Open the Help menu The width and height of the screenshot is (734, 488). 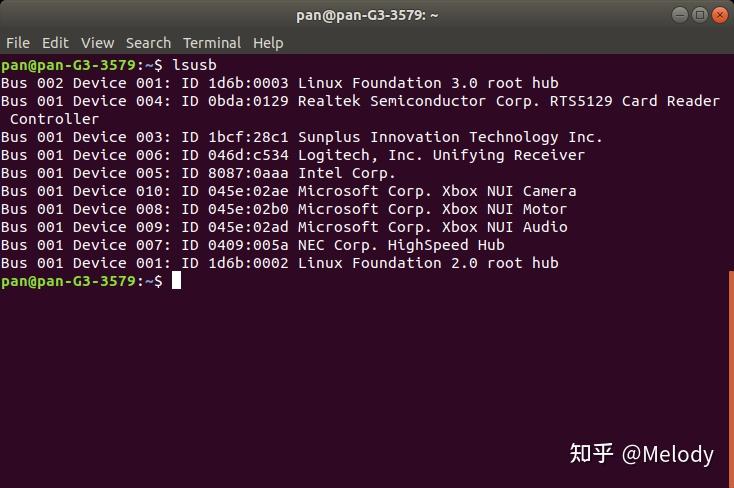click(268, 43)
